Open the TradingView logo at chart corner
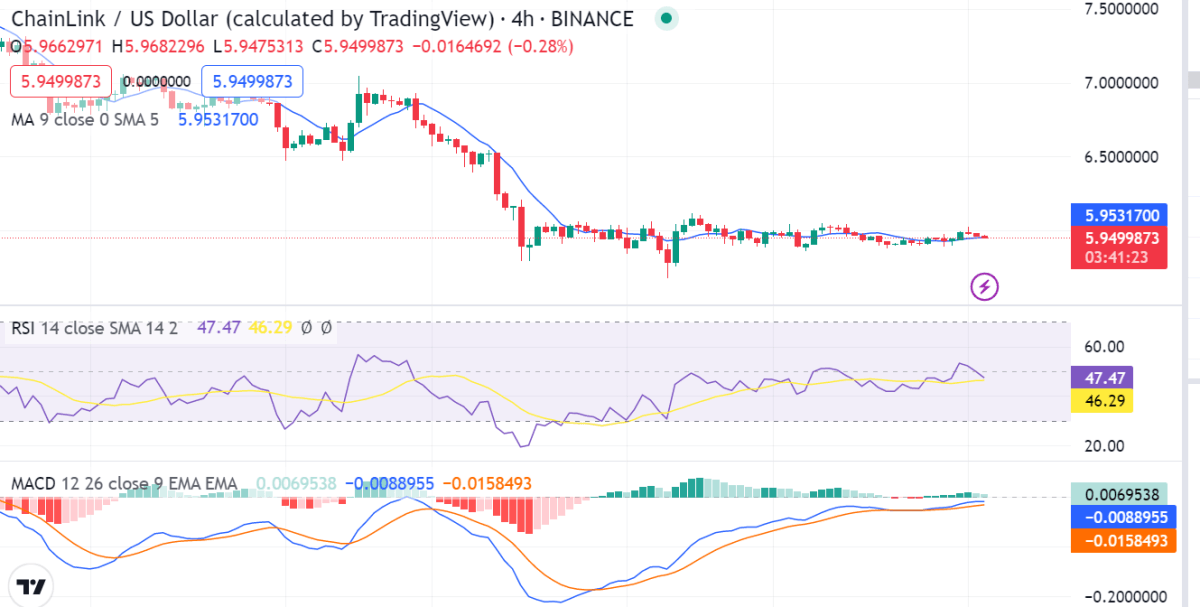Screen dimensions: 1200x607 29,586
